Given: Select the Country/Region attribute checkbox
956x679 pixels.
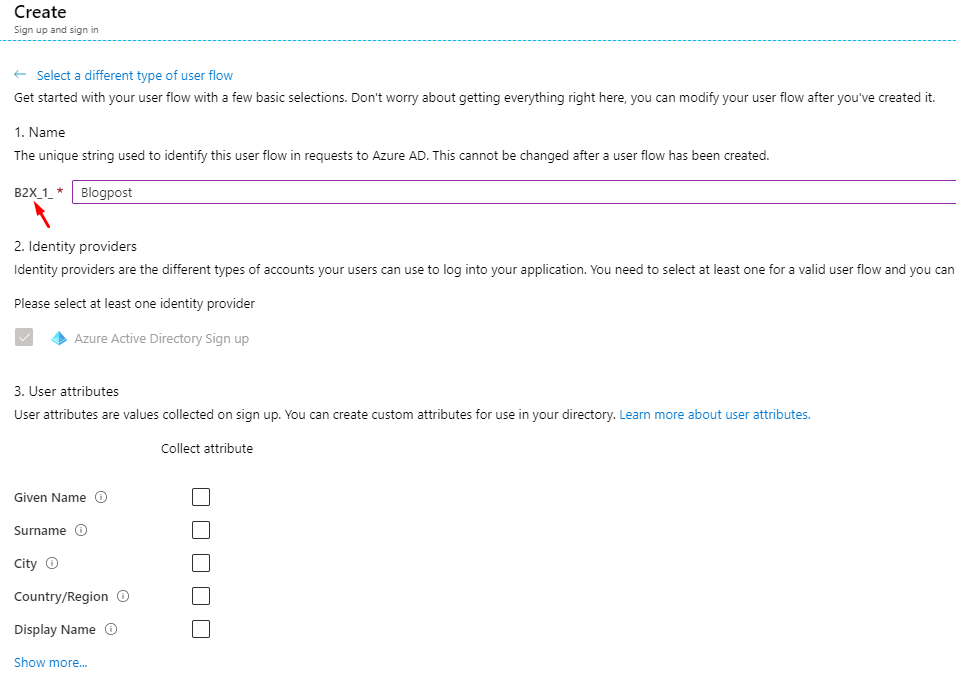Looking at the screenshot, I should (x=201, y=597).
